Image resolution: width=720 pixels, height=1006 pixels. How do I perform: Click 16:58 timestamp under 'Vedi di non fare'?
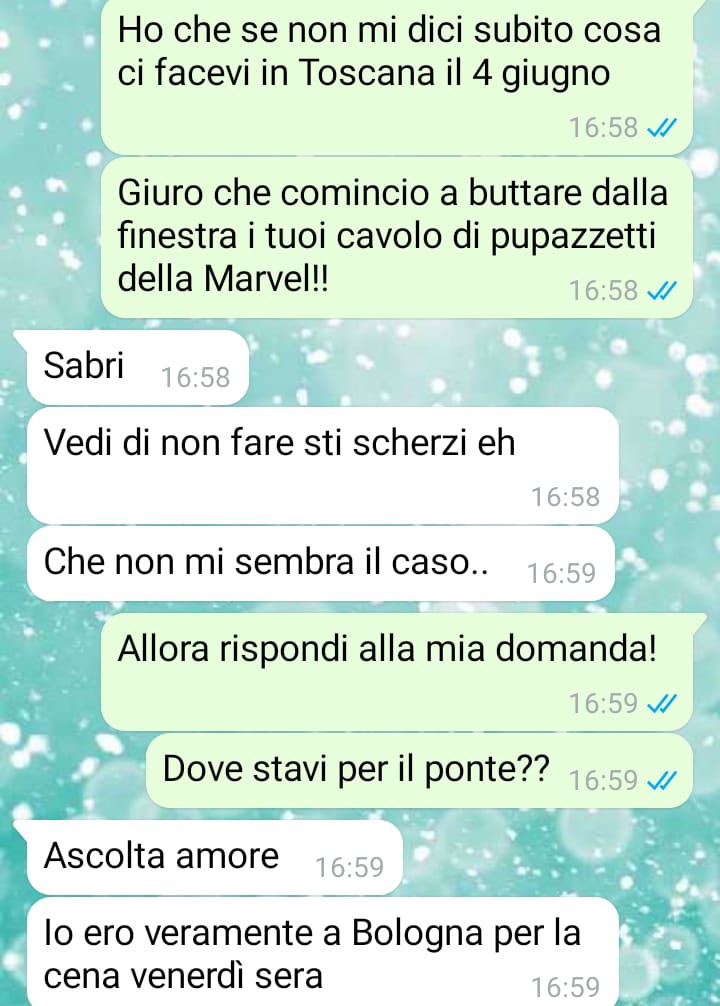565,497
